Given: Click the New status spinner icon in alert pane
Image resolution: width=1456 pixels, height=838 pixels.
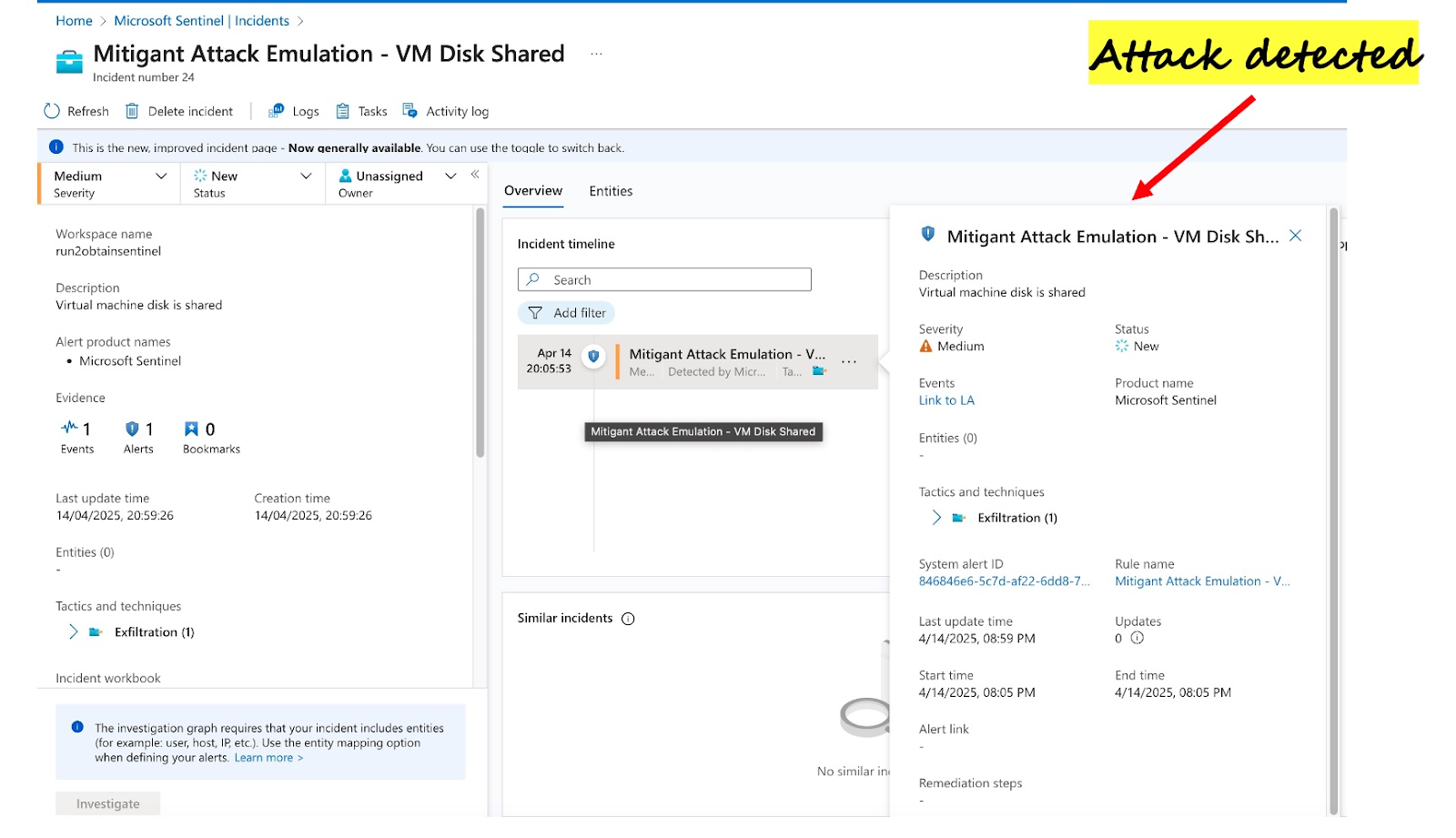Looking at the screenshot, I should (x=1122, y=346).
